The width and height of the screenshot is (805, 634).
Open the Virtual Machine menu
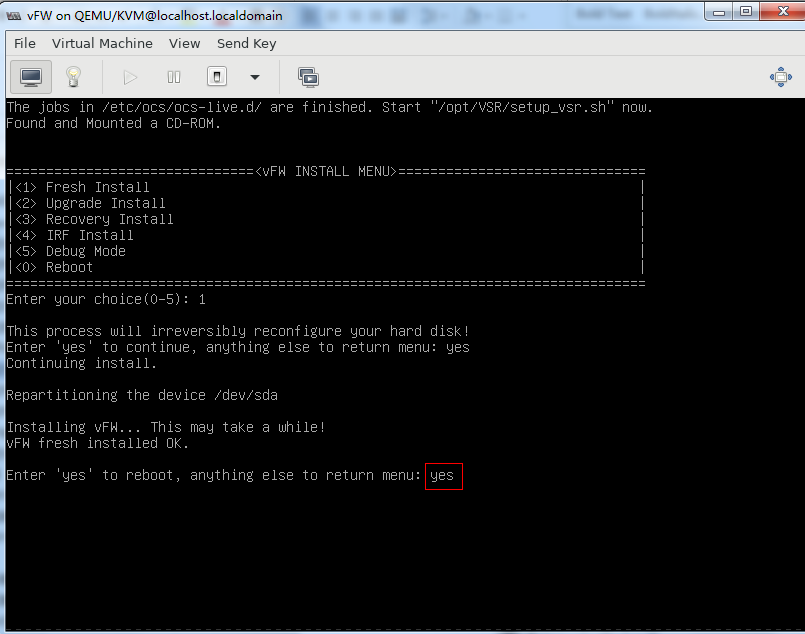pyautogui.click(x=102, y=44)
